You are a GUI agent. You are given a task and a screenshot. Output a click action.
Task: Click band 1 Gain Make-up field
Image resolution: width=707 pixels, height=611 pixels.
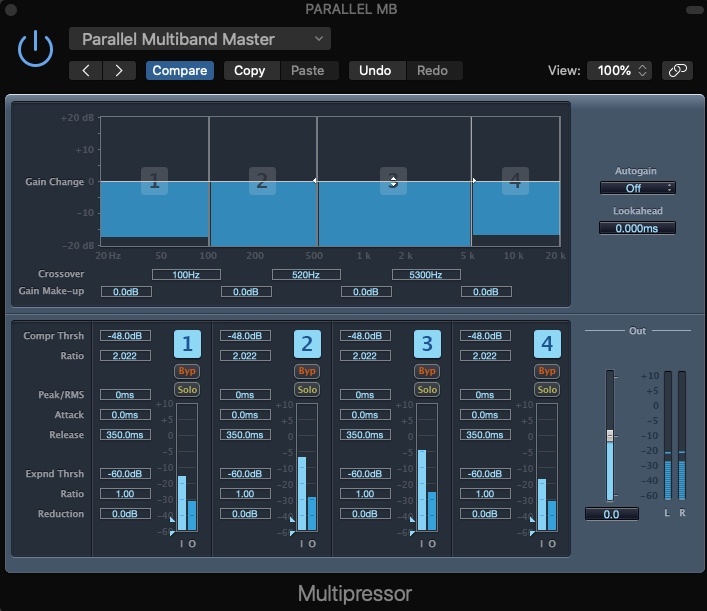(x=126, y=292)
